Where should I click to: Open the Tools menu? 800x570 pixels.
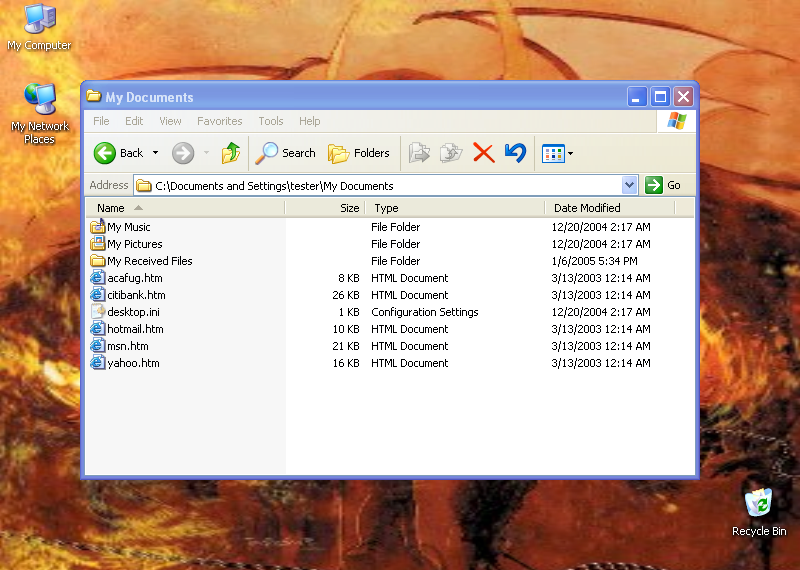point(271,121)
